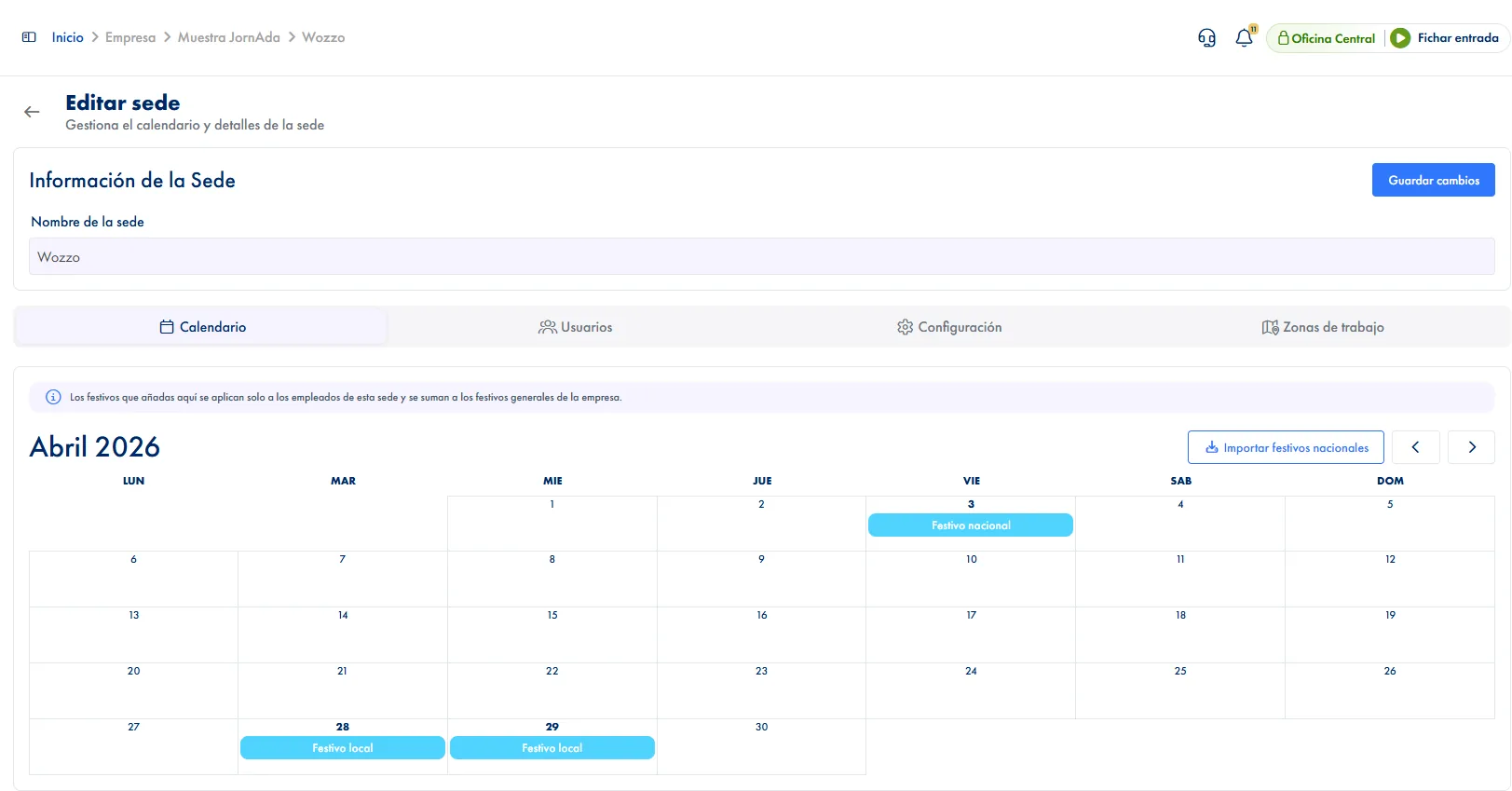Click Importar festivos nacionales button

coord(1286,447)
